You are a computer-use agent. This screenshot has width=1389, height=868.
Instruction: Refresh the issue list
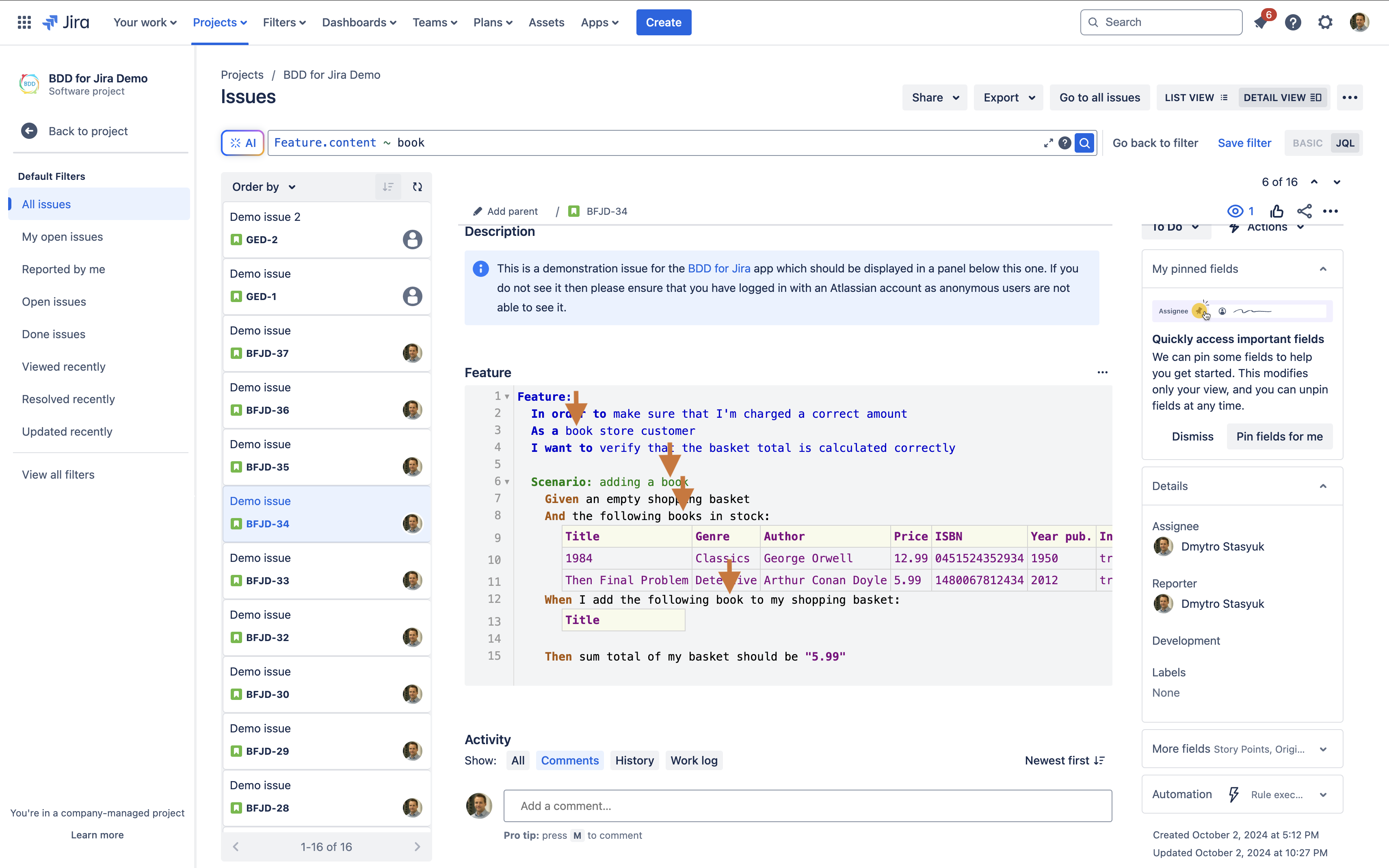(x=418, y=187)
